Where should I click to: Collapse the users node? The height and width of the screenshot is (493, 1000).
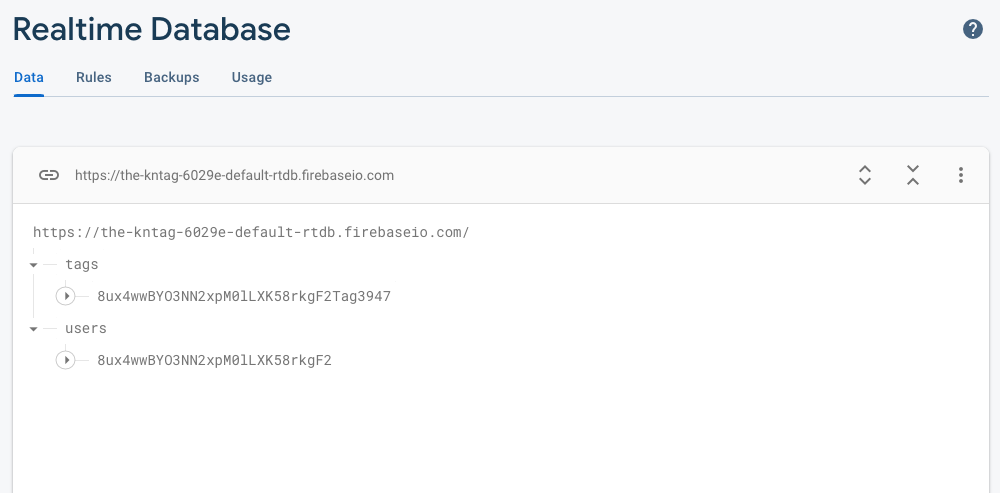click(34, 329)
